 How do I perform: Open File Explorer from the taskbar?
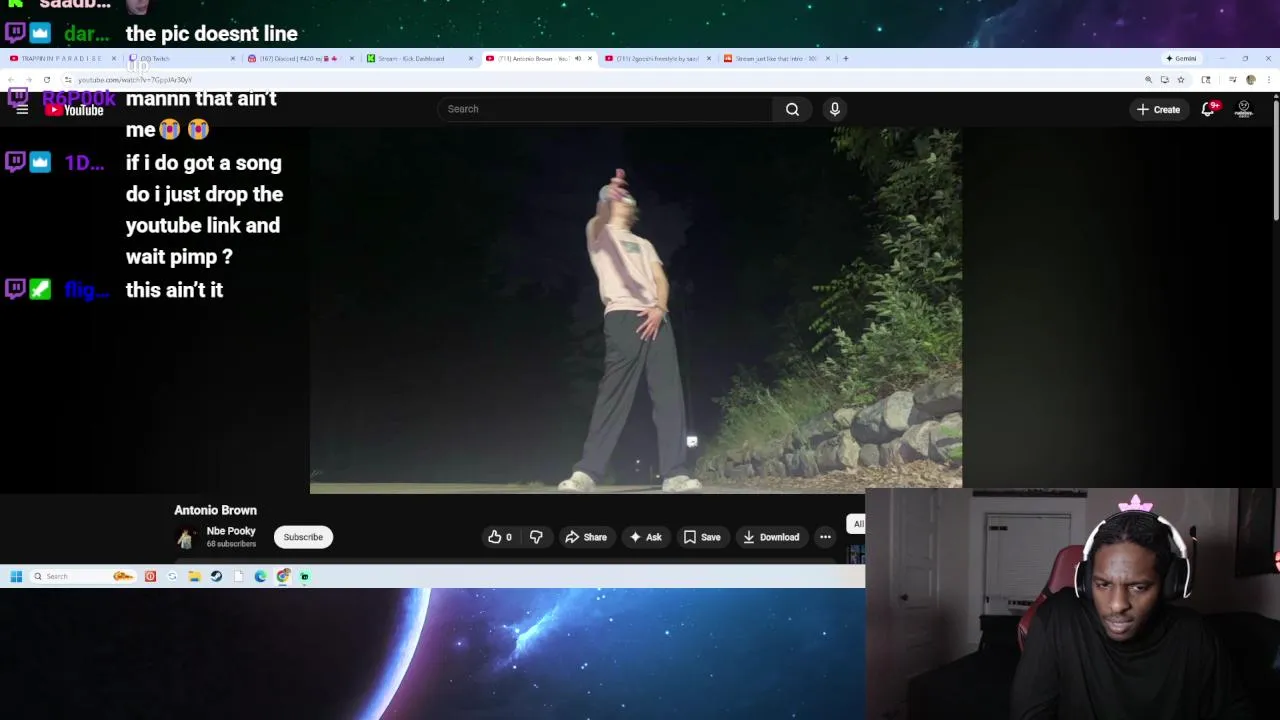click(x=194, y=576)
